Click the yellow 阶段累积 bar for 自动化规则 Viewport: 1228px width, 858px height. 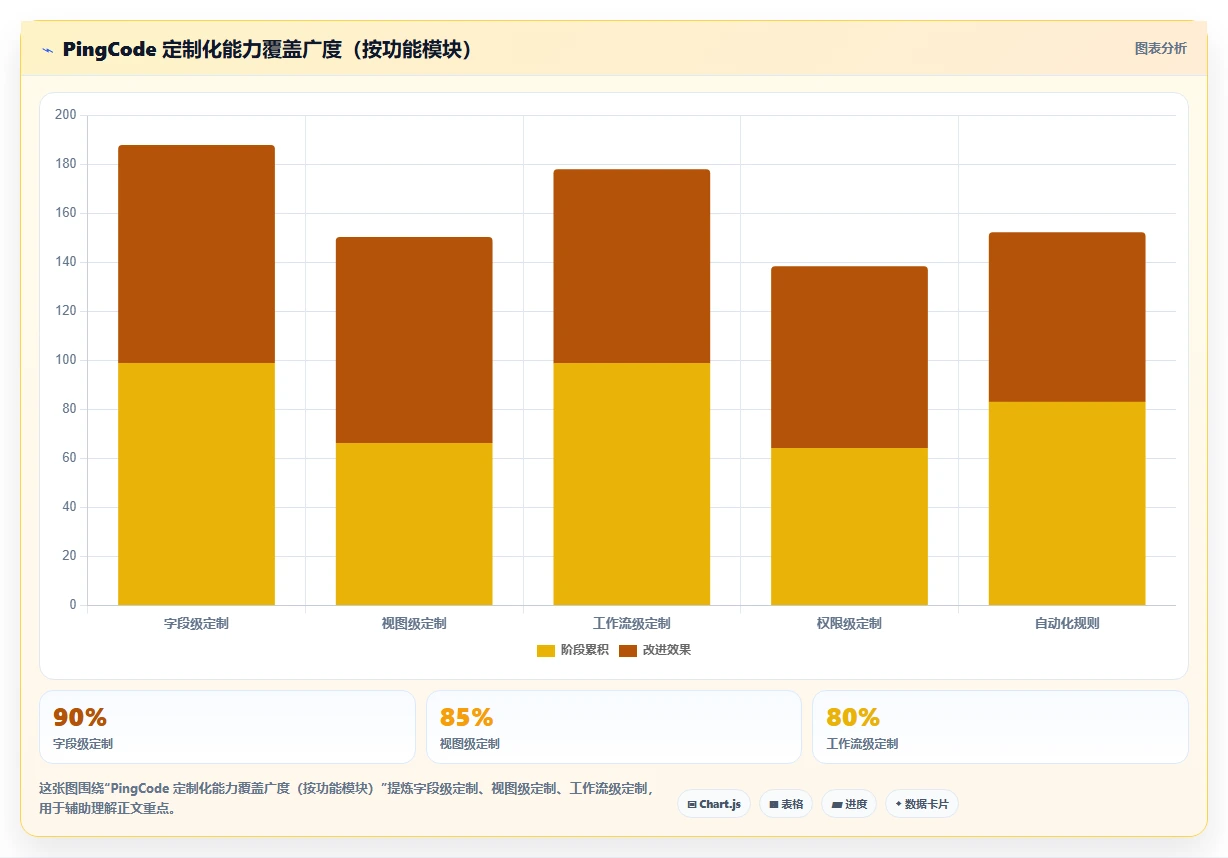tap(1067, 503)
